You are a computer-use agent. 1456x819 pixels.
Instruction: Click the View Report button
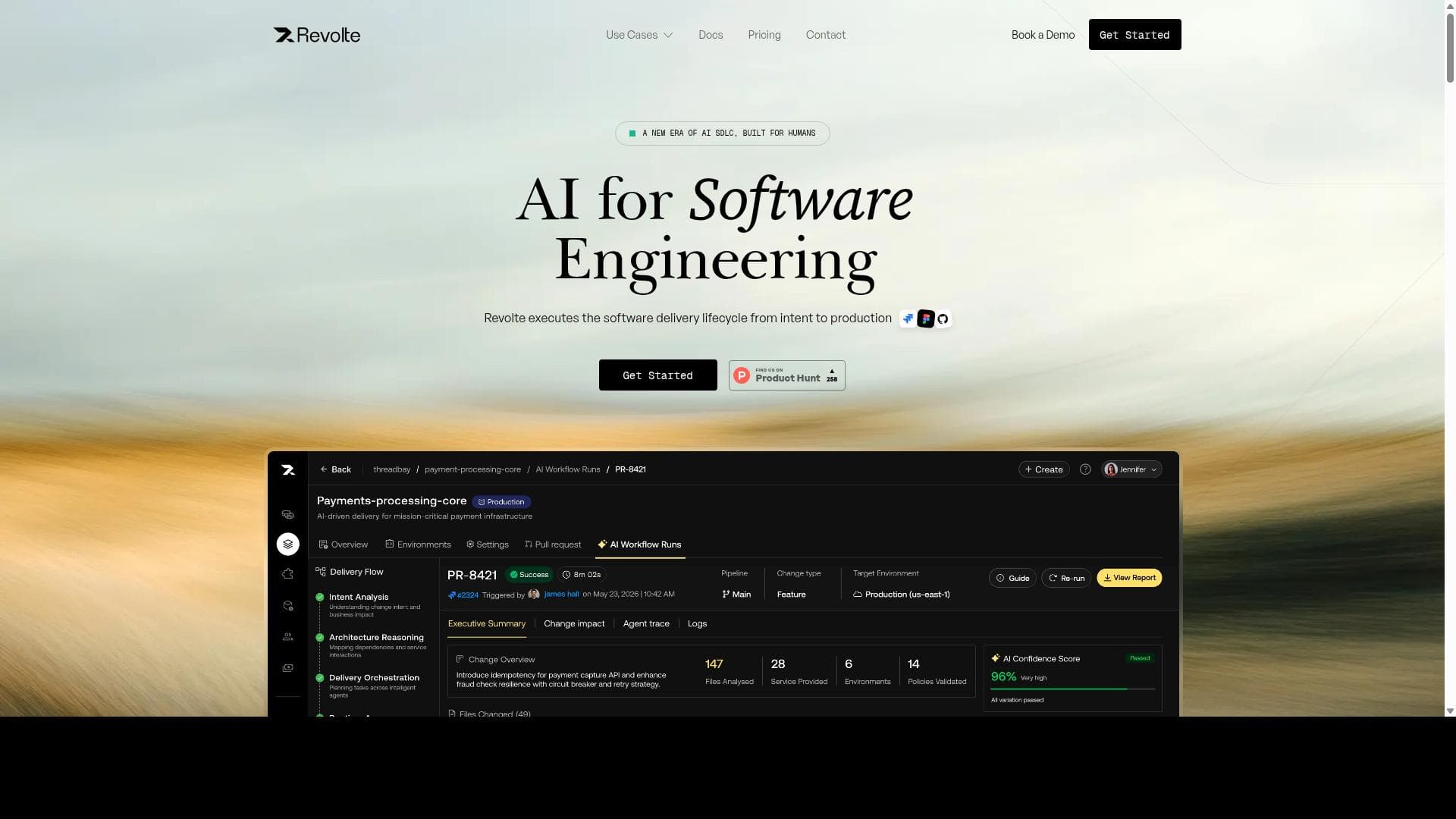(x=1129, y=578)
